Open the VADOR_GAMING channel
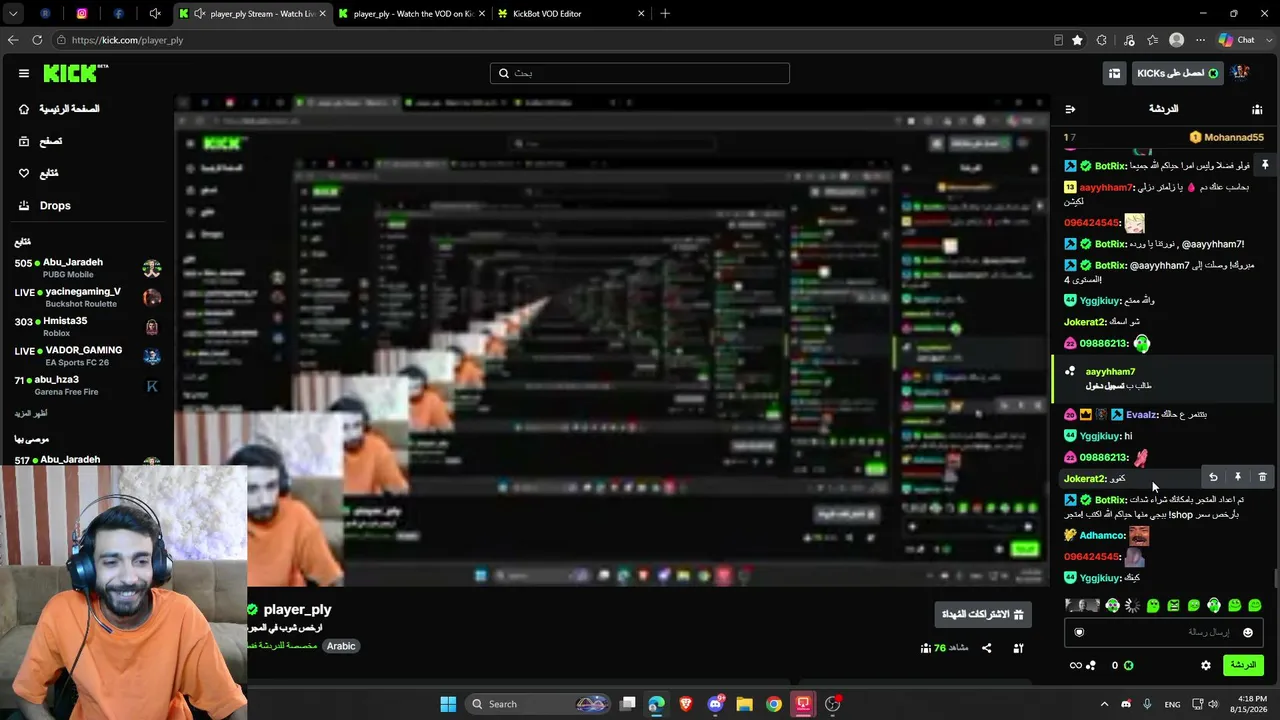1280x720 pixels. pyautogui.click(x=87, y=356)
